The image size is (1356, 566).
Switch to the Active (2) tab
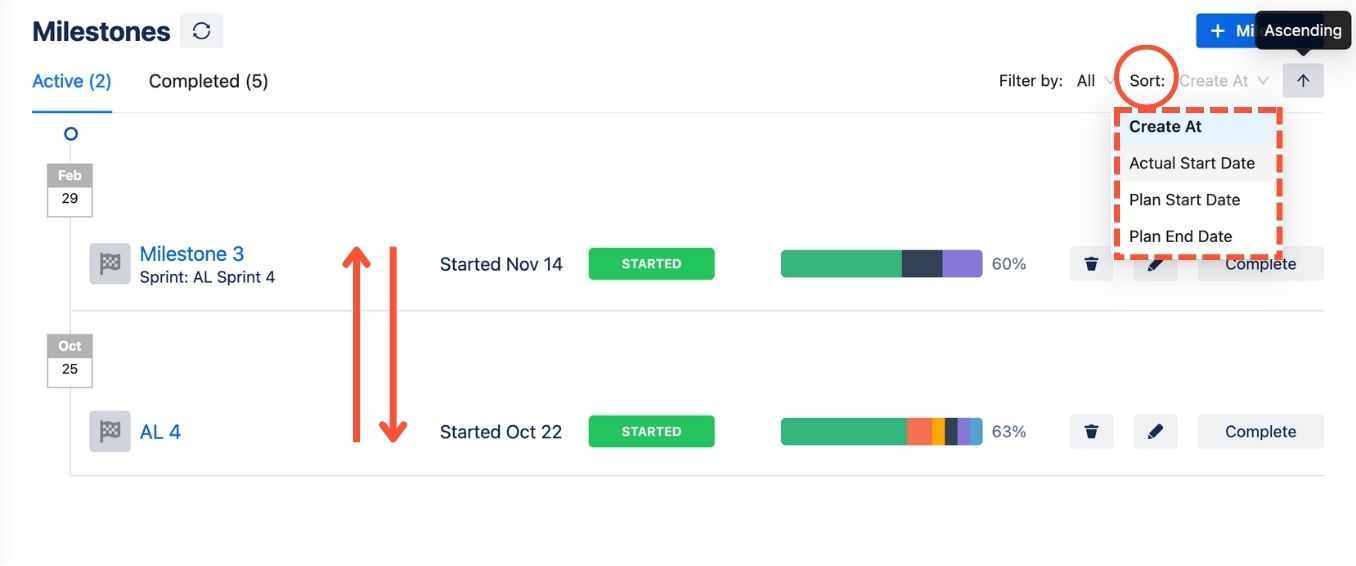pos(71,81)
